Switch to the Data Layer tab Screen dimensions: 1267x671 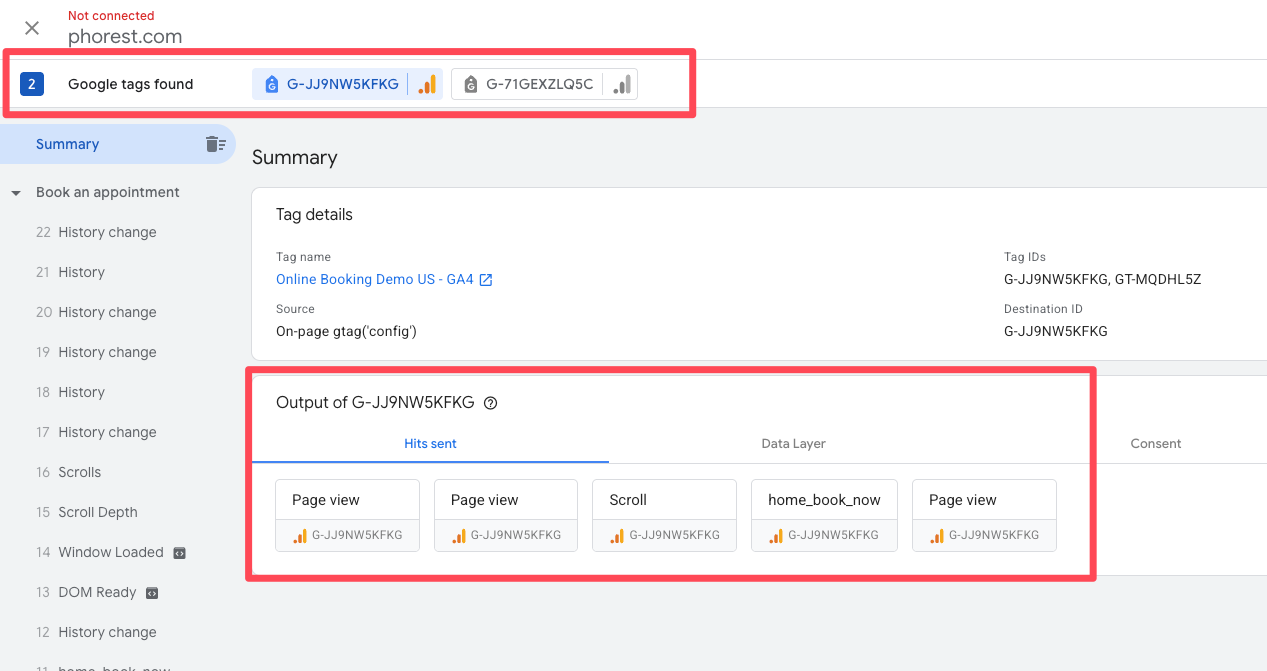click(793, 443)
